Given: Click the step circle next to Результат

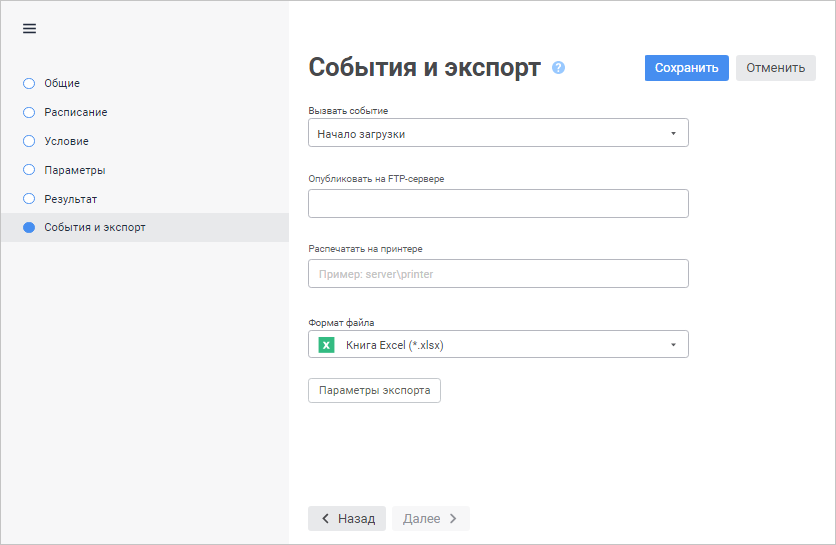Looking at the screenshot, I should tap(29, 199).
